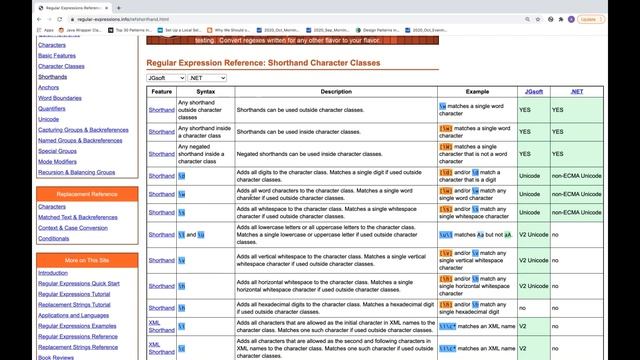Open the Word Boundaries sidebar link
The height and width of the screenshot is (360, 640).
coord(60,98)
